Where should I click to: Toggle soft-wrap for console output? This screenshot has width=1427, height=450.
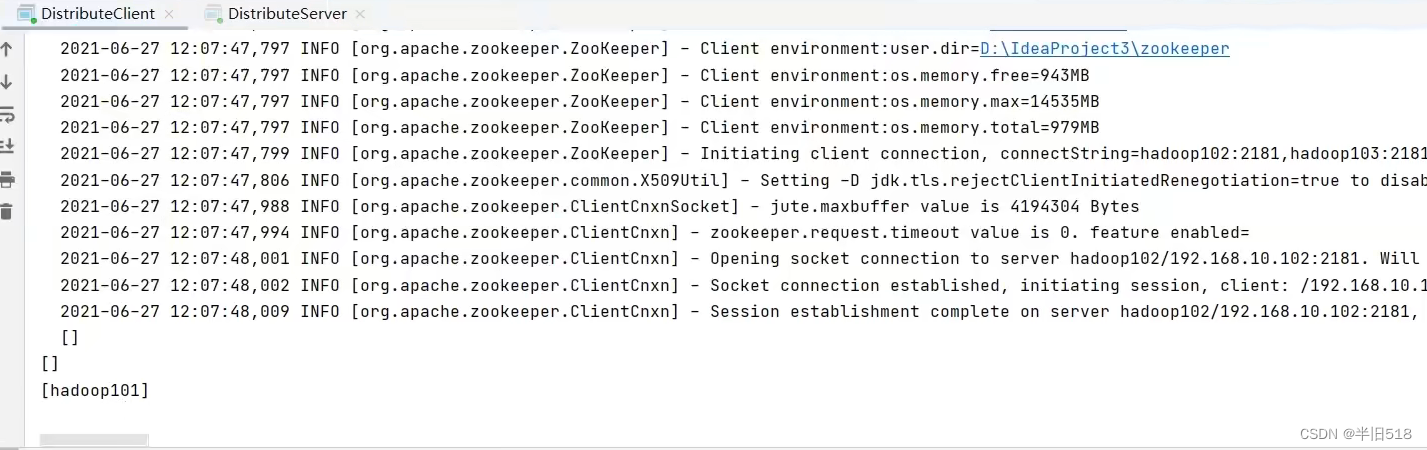pos(7,114)
